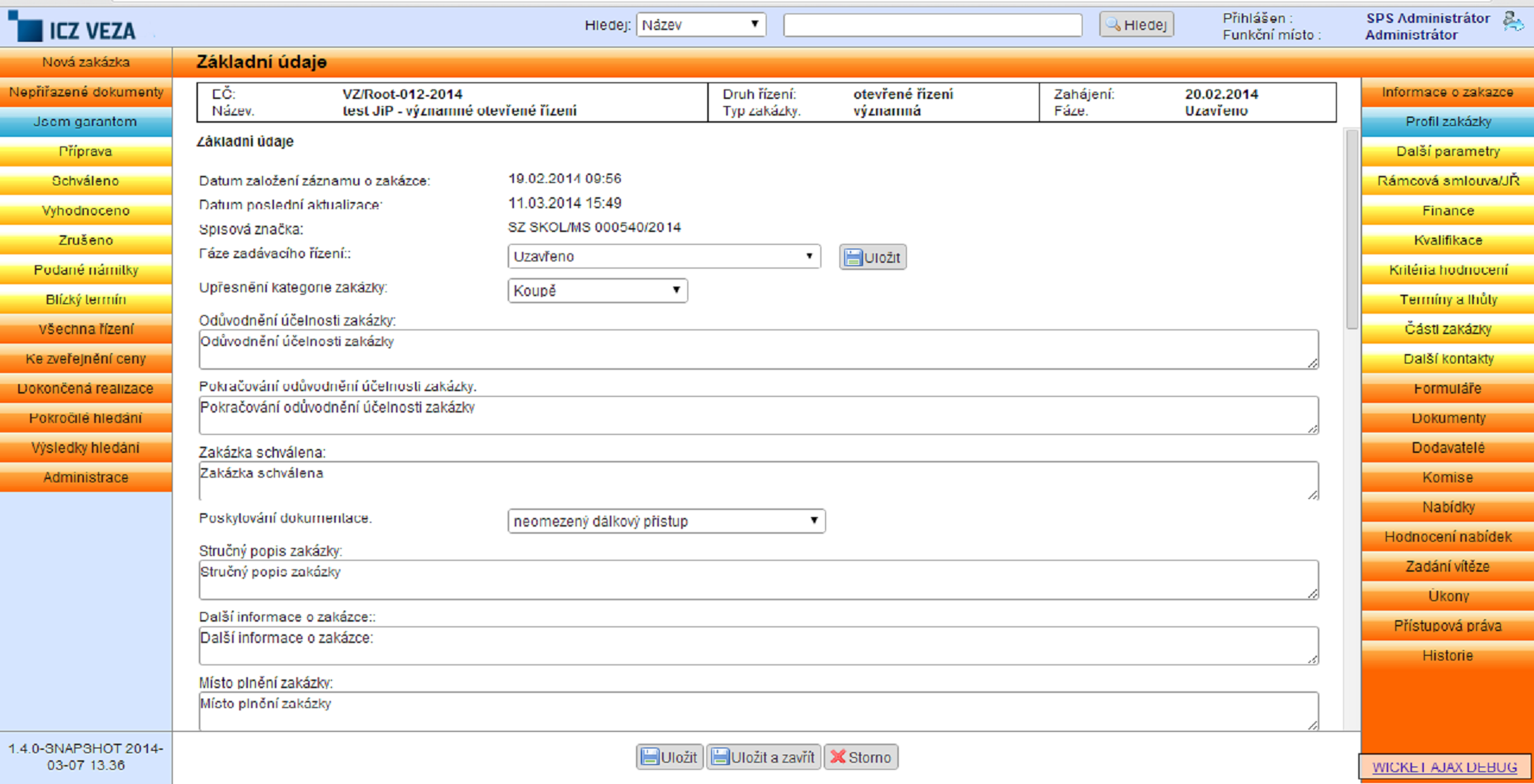Click the VZ/Root-012-2014 record number
The height and width of the screenshot is (784, 1534).
[402, 93]
